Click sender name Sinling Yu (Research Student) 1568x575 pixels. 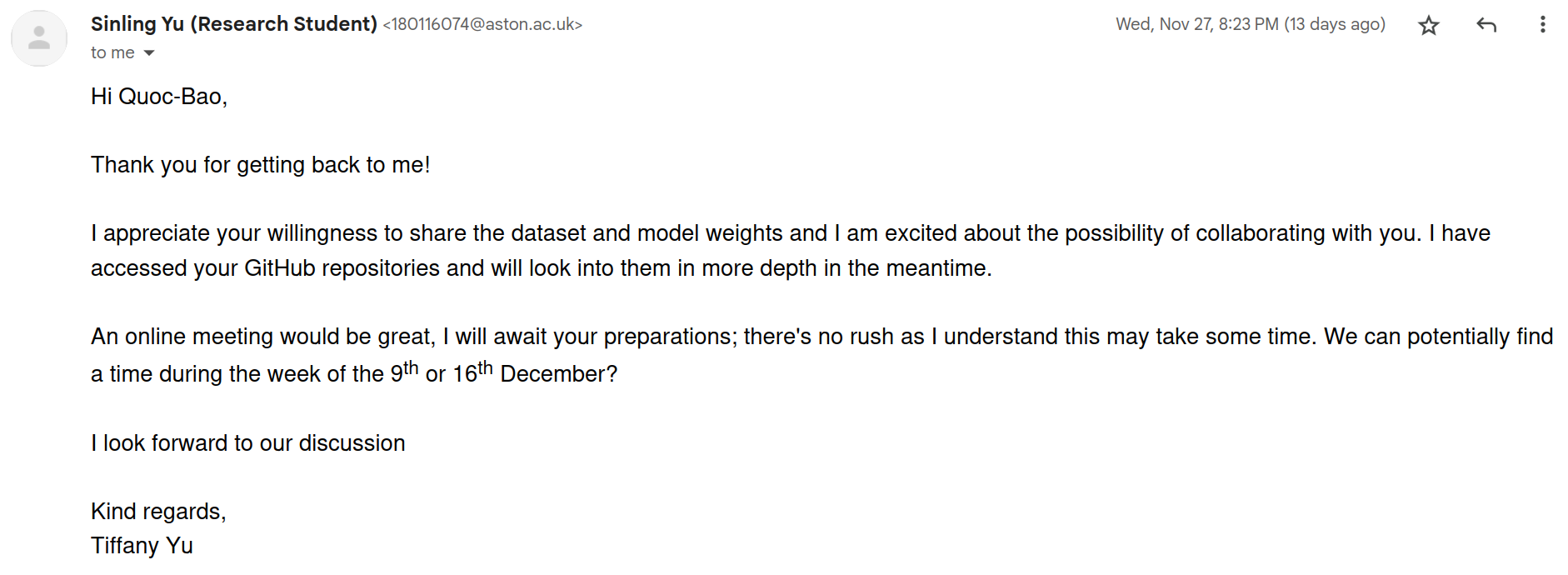(234, 24)
